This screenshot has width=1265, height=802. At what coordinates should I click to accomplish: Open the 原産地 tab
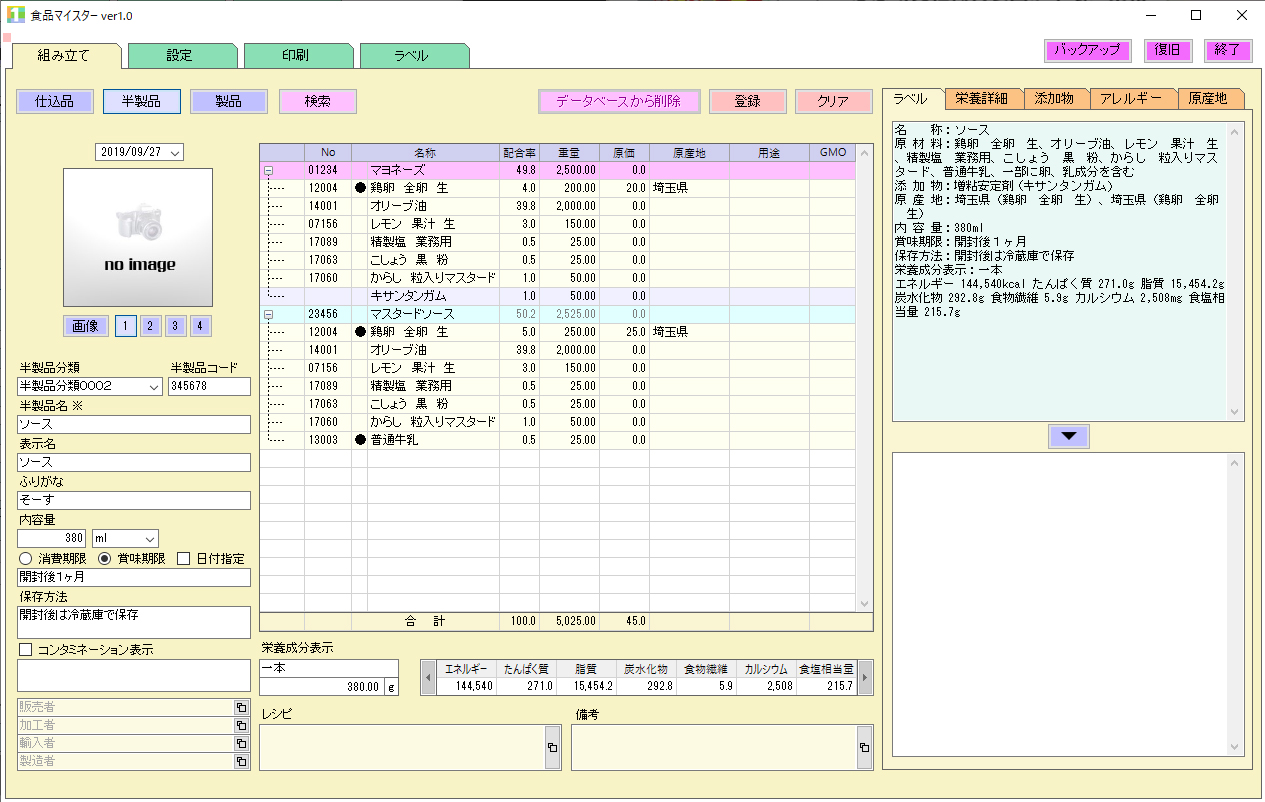click(x=1209, y=98)
